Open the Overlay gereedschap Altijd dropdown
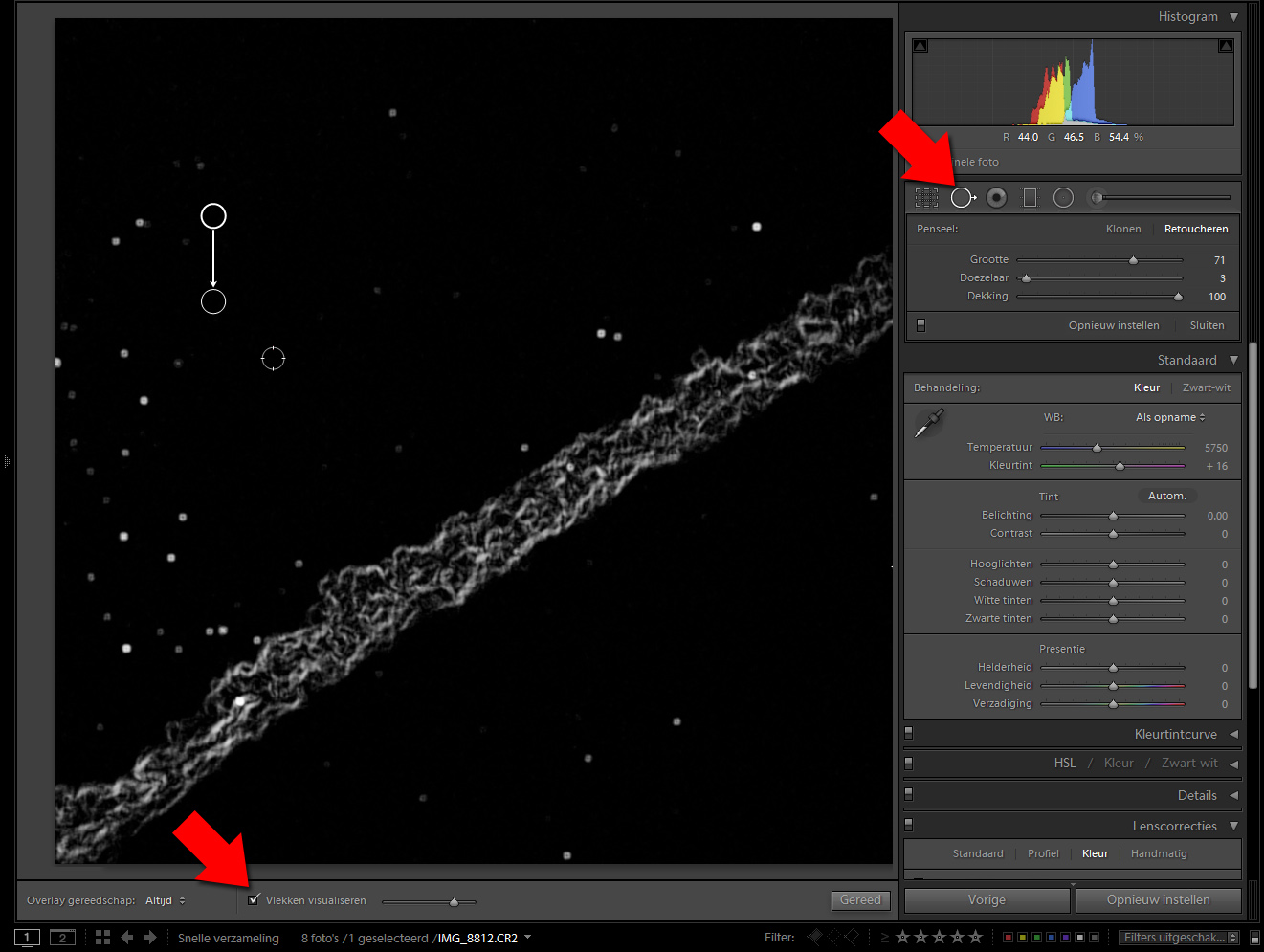The image size is (1264, 952). tap(166, 900)
